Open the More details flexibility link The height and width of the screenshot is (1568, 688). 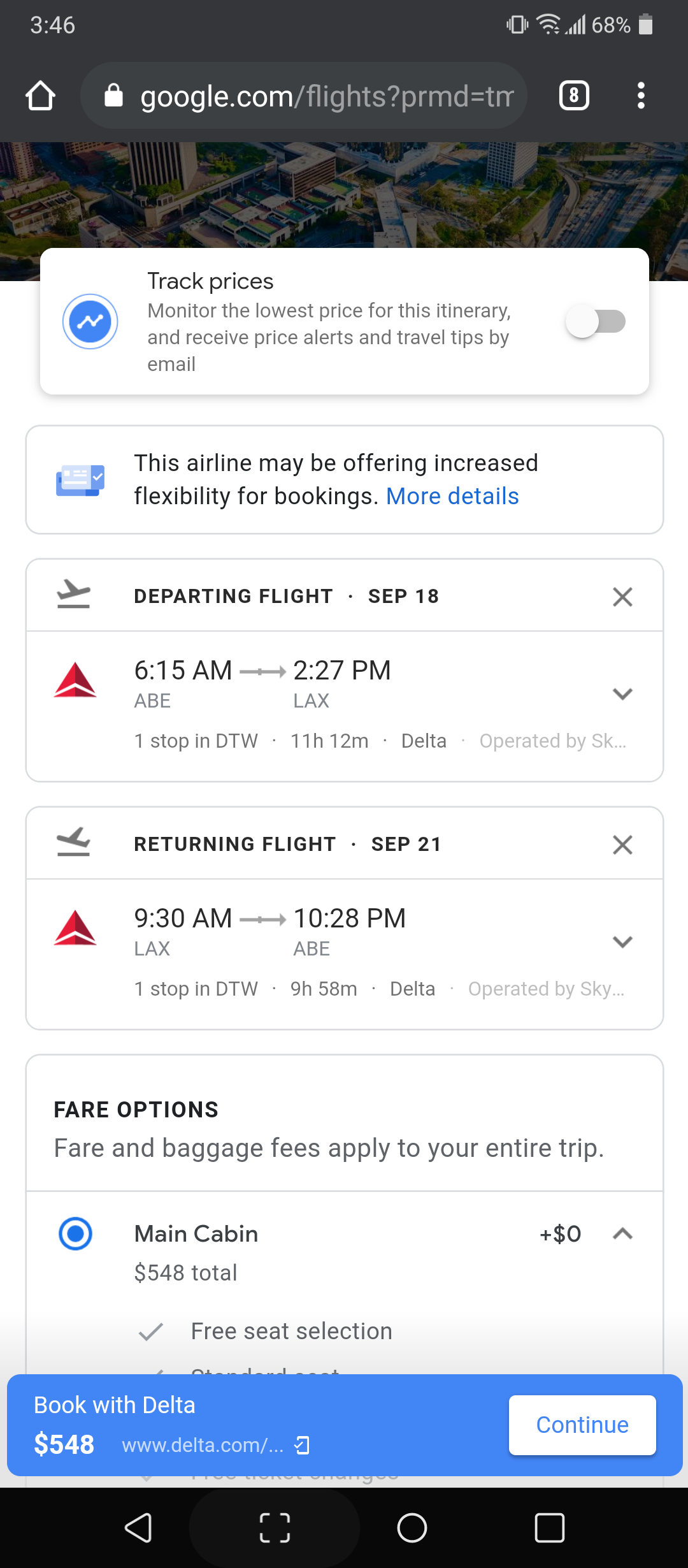pos(452,497)
